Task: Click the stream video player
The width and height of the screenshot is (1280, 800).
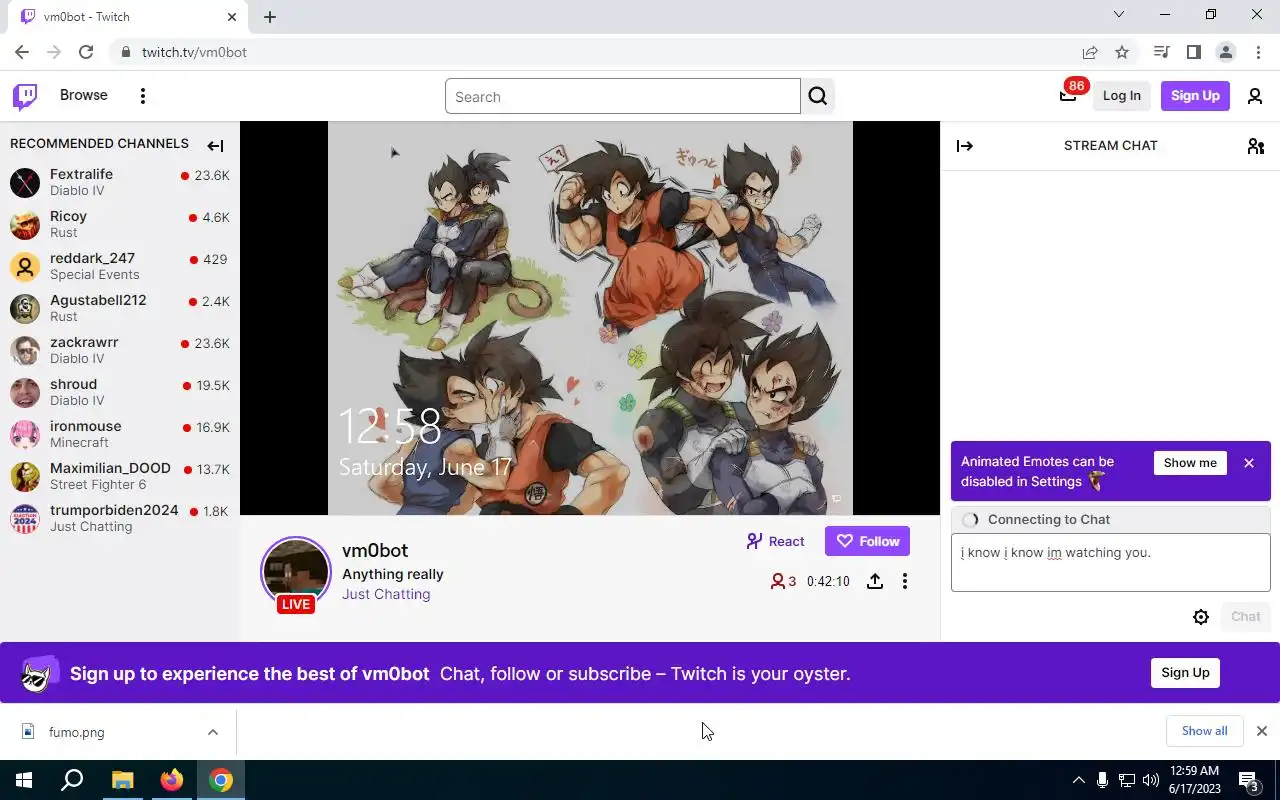Action: point(590,318)
